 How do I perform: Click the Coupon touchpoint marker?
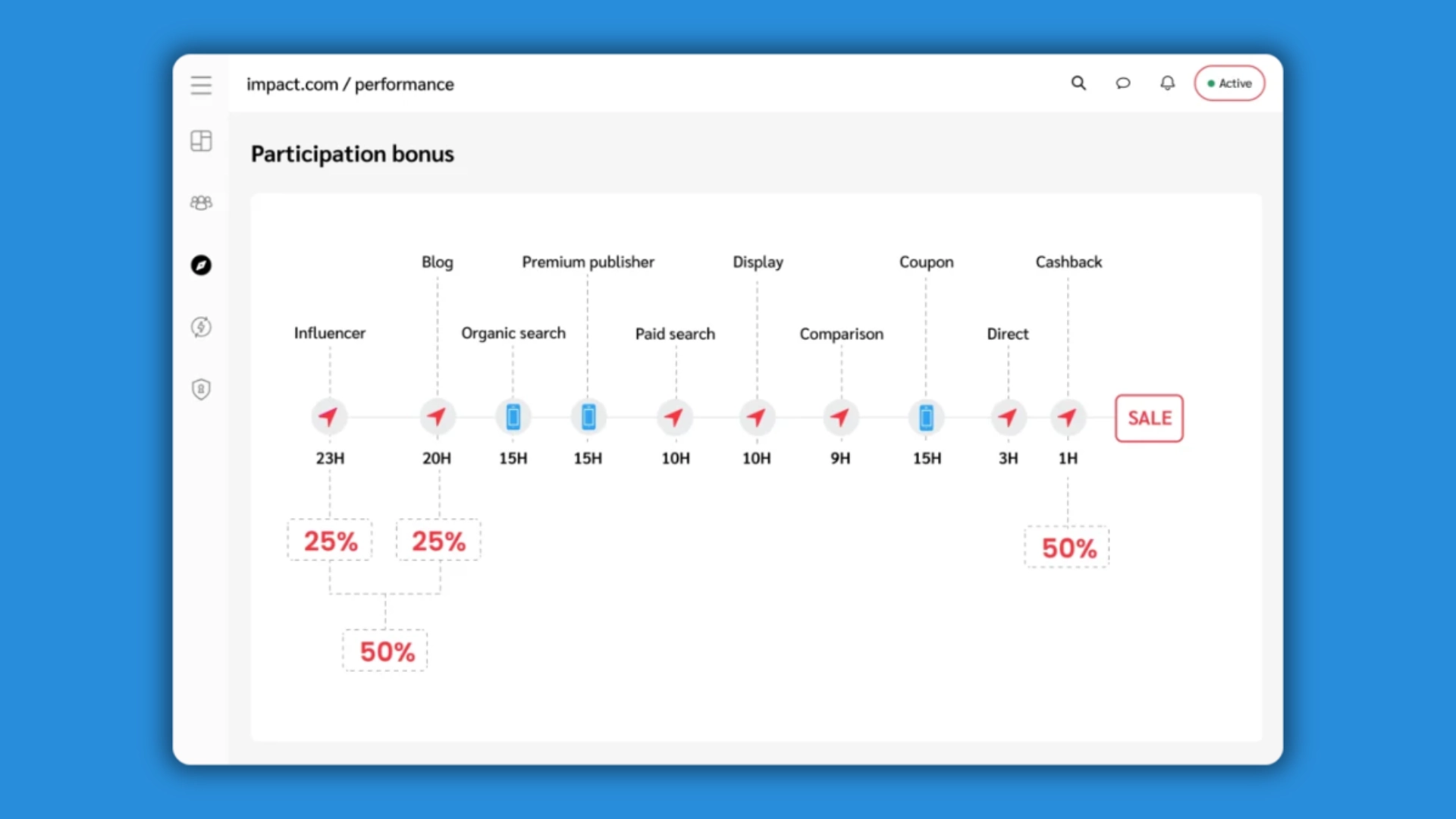[926, 416]
